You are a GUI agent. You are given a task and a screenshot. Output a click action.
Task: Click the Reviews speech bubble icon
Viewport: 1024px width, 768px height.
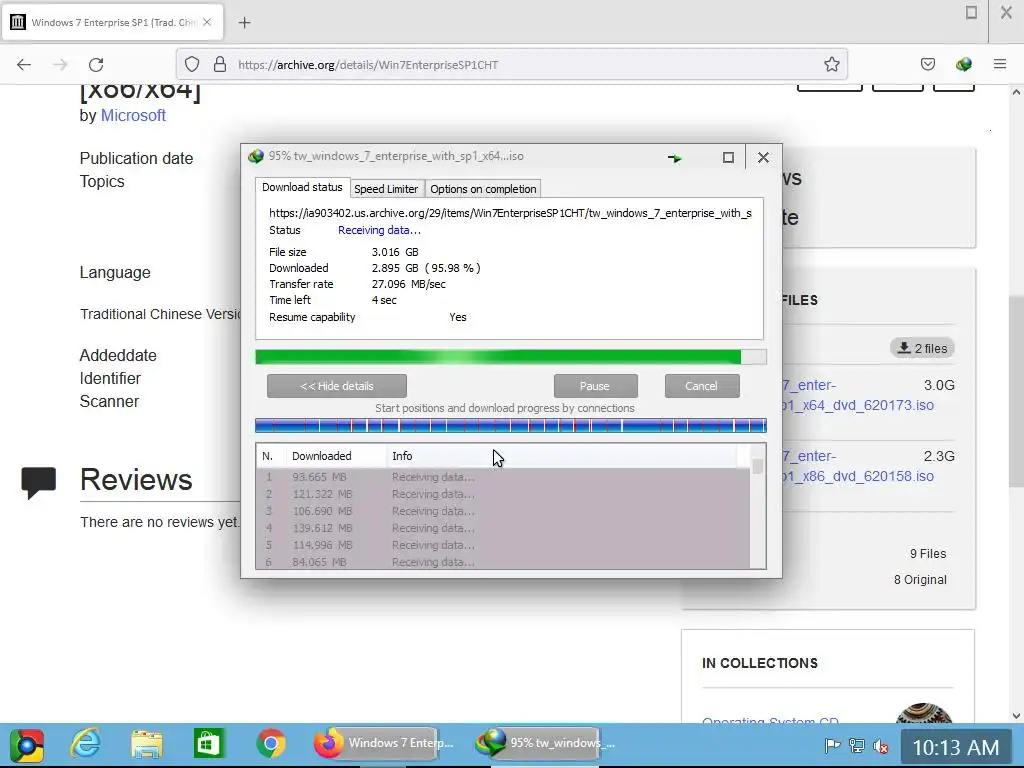[x=39, y=483]
